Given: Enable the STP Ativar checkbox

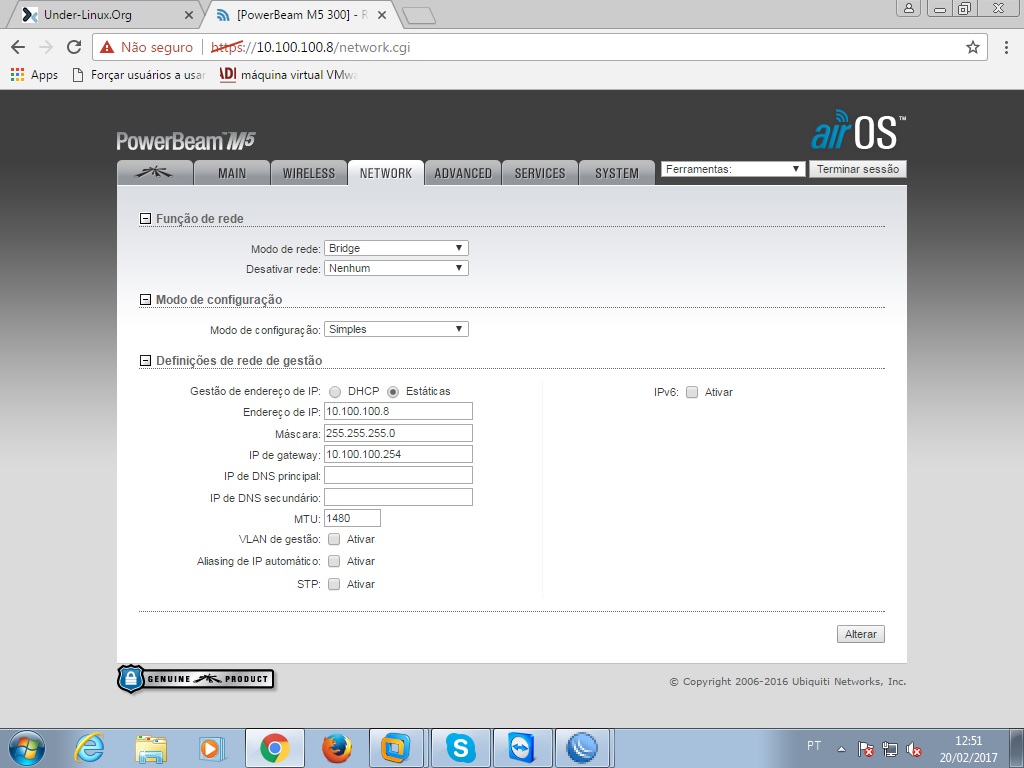Looking at the screenshot, I should coord(334,584).
